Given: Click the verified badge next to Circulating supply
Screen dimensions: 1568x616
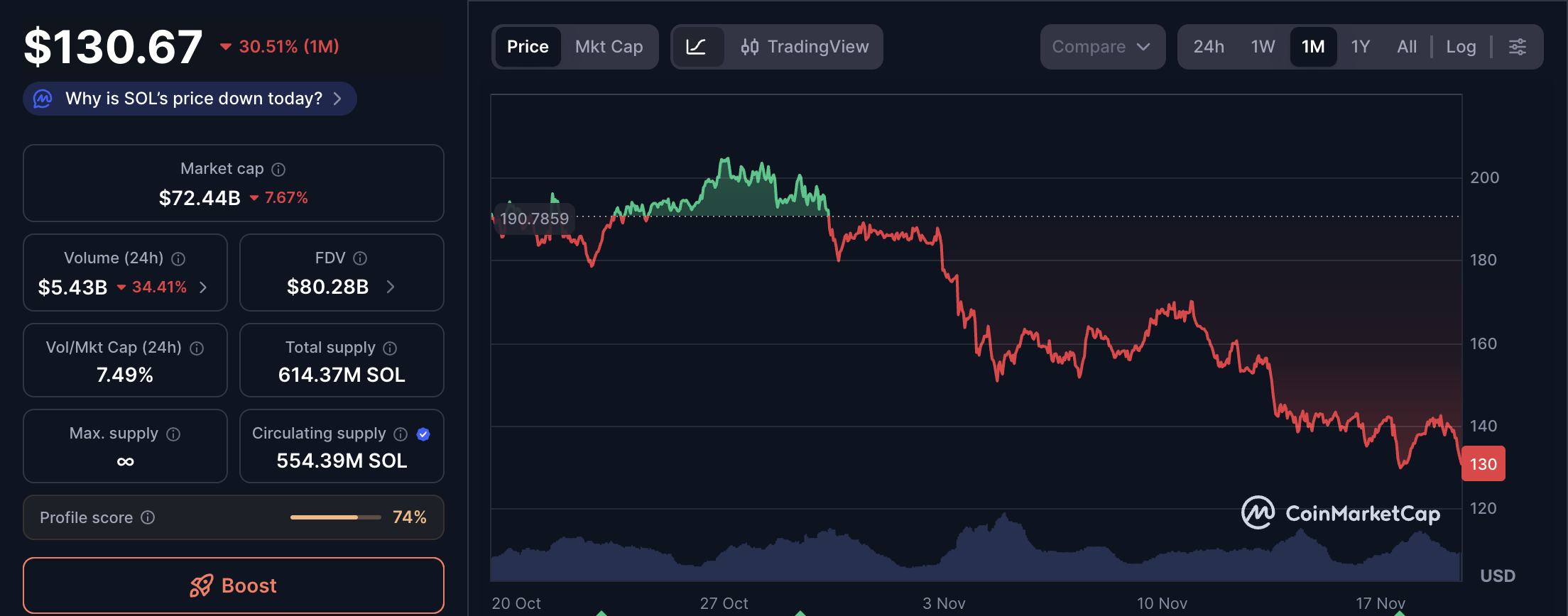Looking at the screenshot, I should [423, 434].
